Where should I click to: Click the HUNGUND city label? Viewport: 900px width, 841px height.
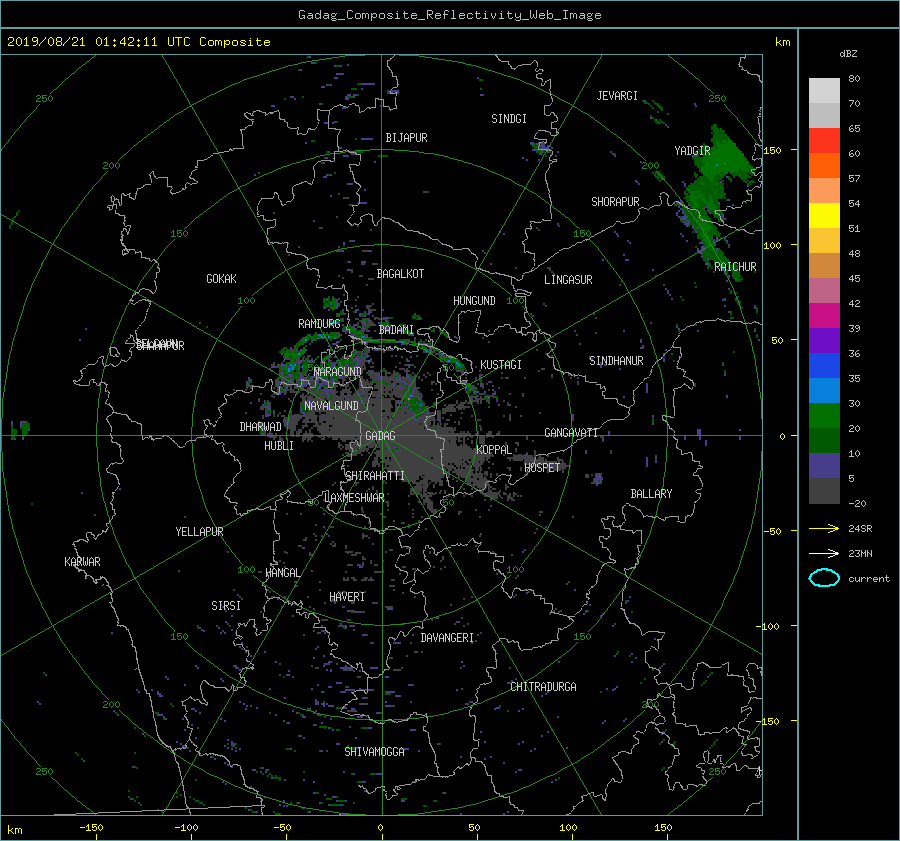point(474,301)
